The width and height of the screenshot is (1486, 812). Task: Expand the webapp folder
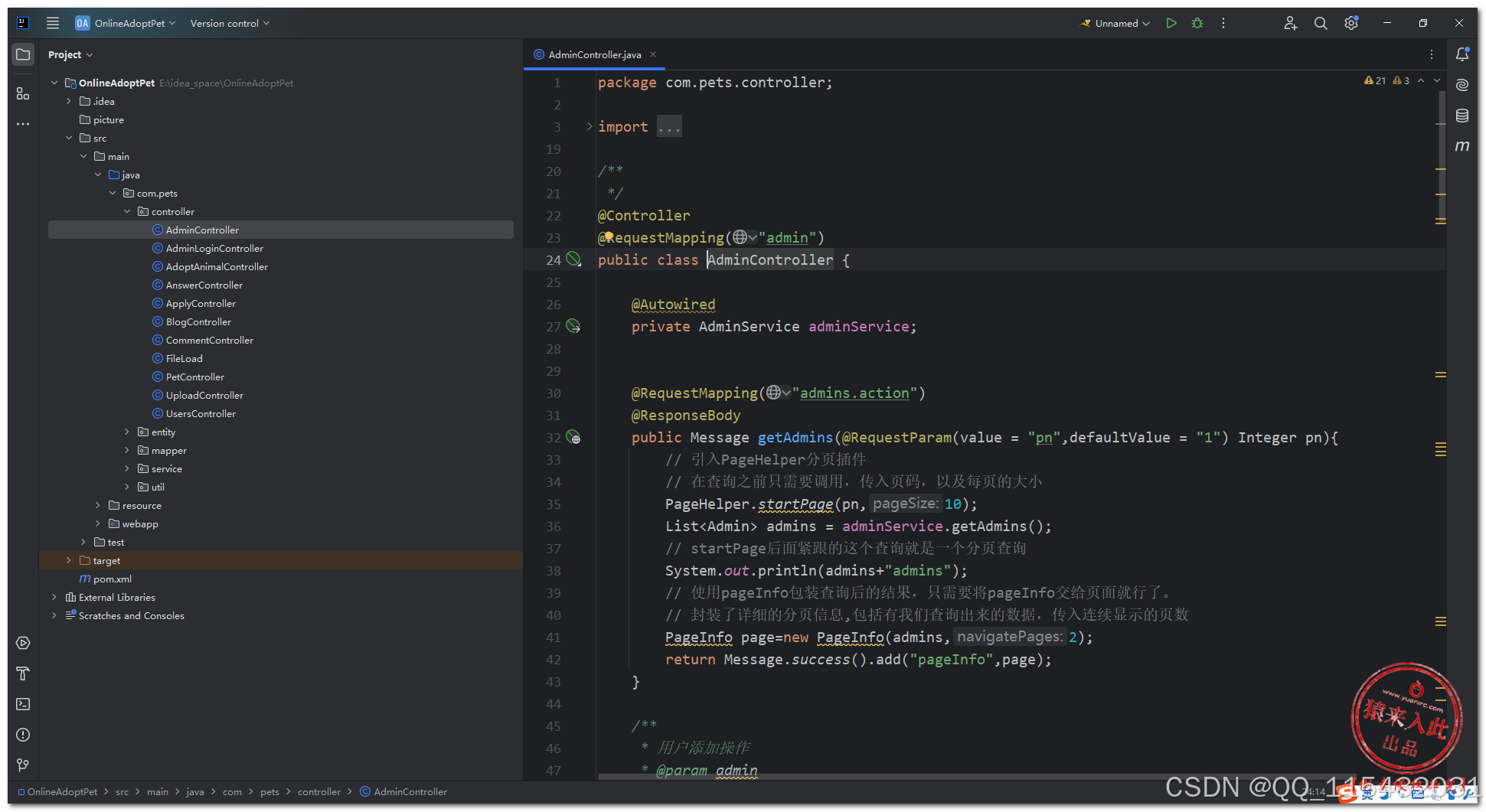pos(98,523)
